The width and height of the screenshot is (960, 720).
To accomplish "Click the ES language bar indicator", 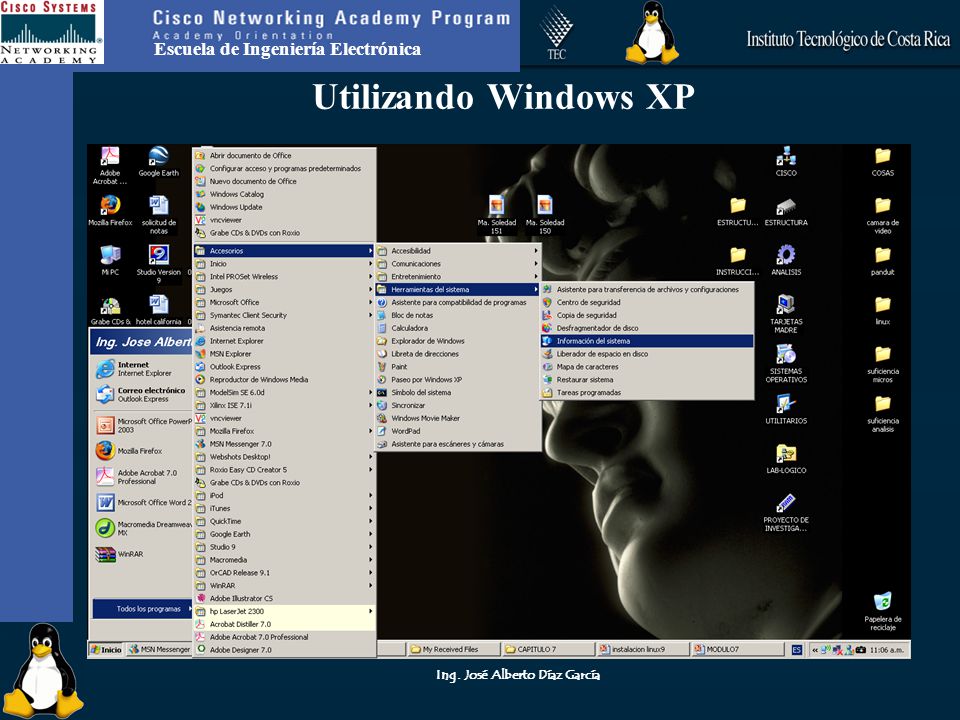I will coord(797,650).
